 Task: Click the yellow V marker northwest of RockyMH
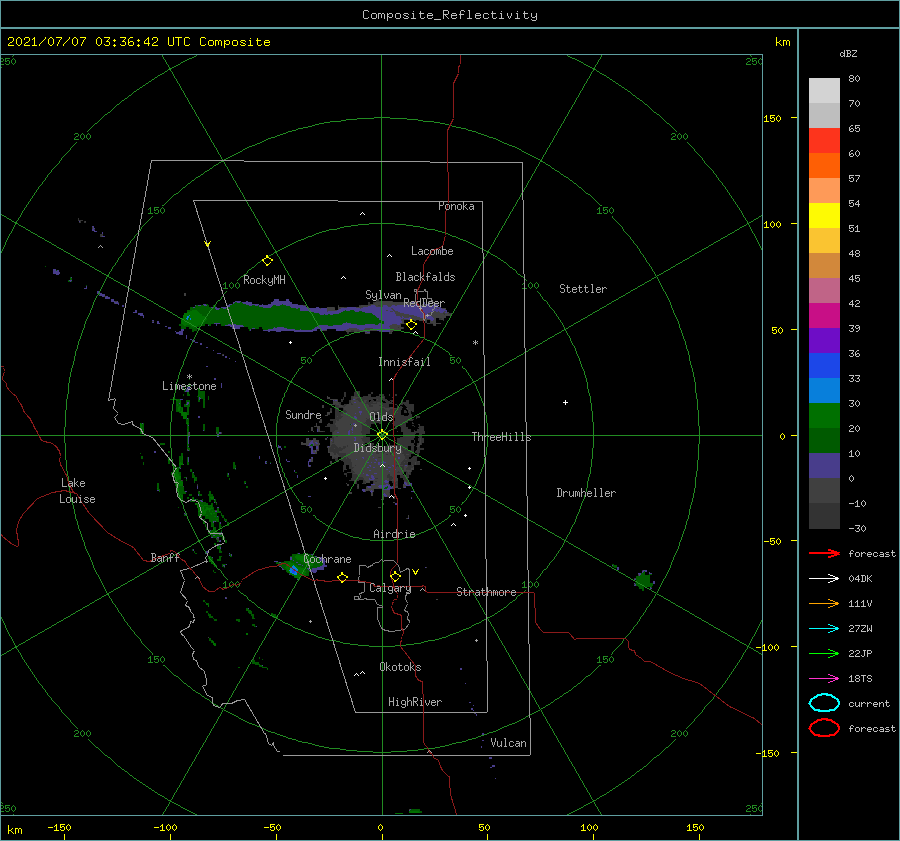(208, 244)
